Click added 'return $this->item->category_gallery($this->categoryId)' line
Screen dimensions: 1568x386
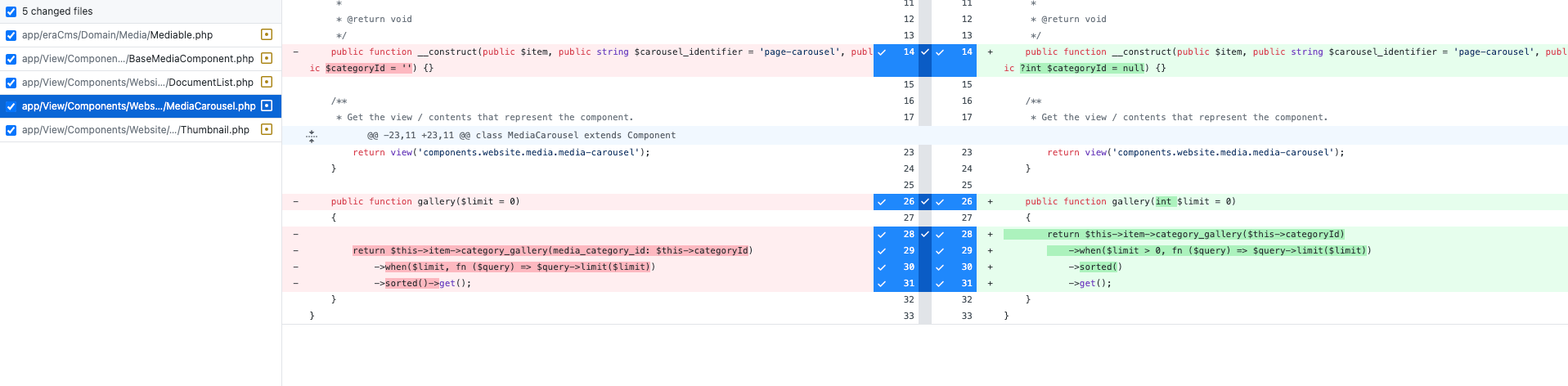point(1196,235)
